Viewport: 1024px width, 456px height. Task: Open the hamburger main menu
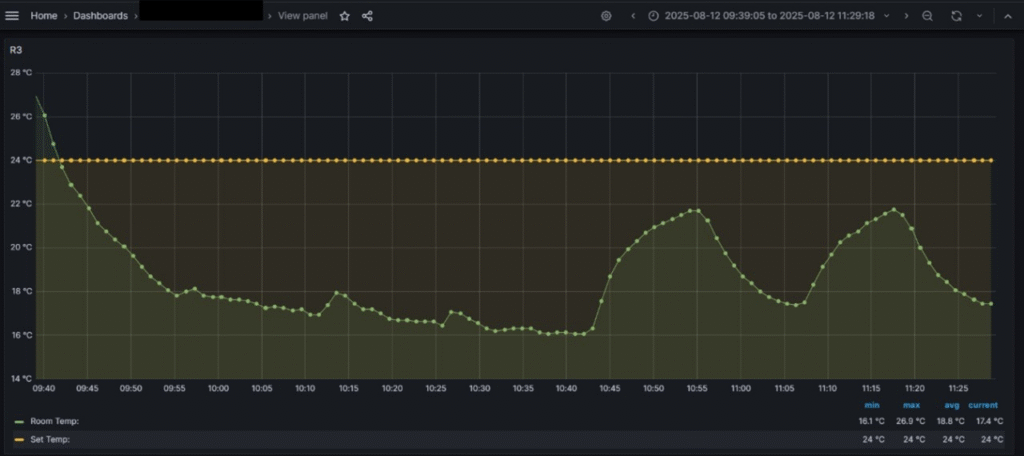pos(12,16)
